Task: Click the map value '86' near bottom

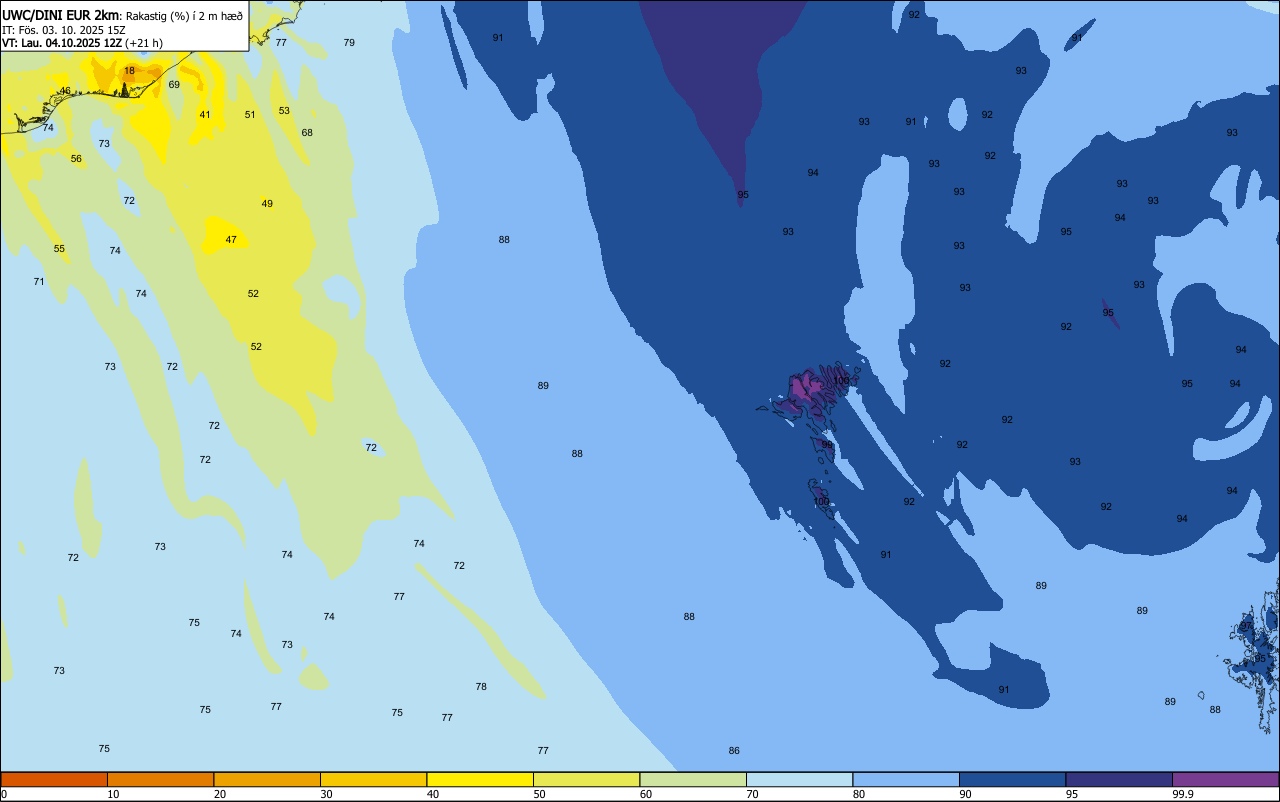Action: click(x=734, y=751)
